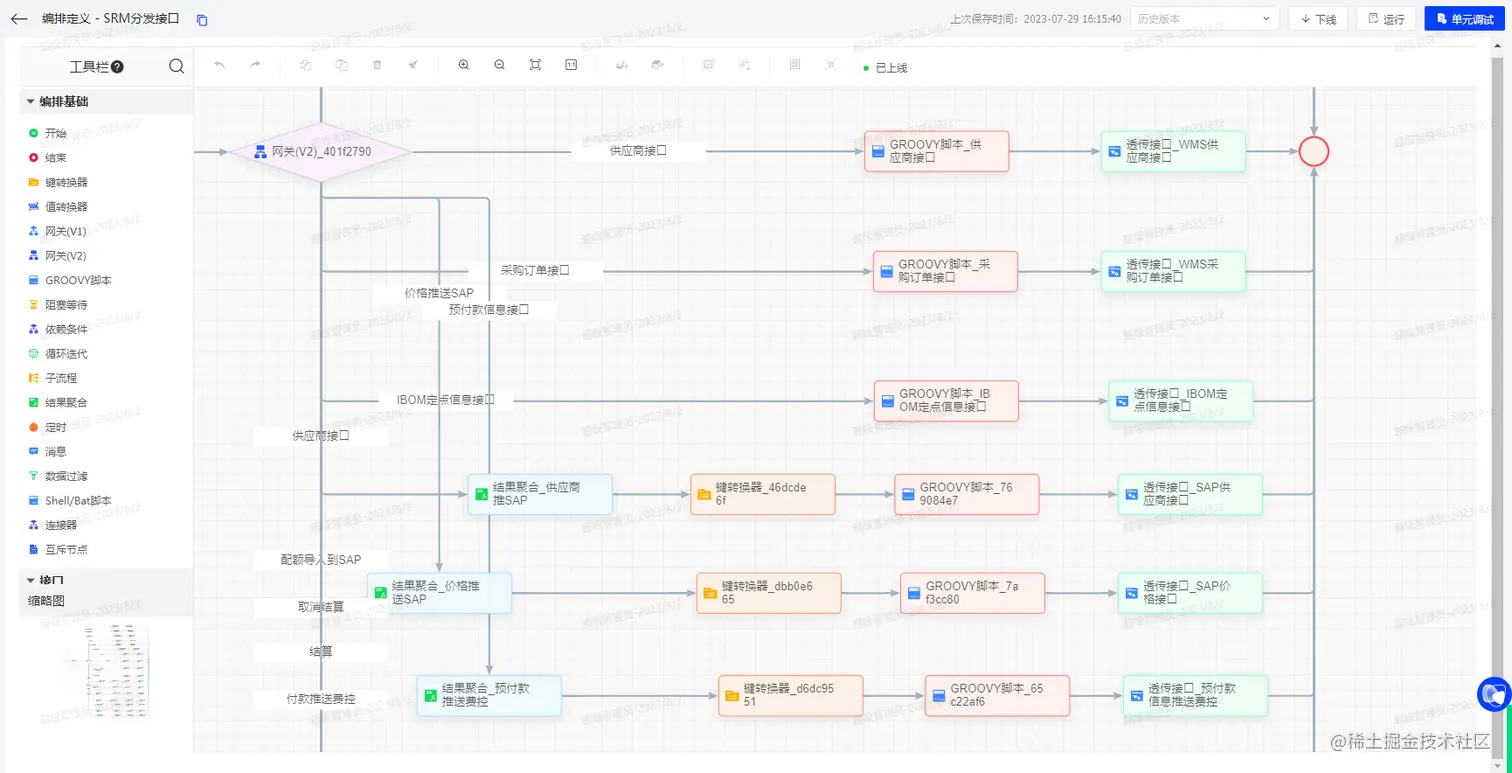The image size is (1512, 773).
Task: Select node 透传接口_WMS采购订单接口
Action: click(x=1173, y=271)
